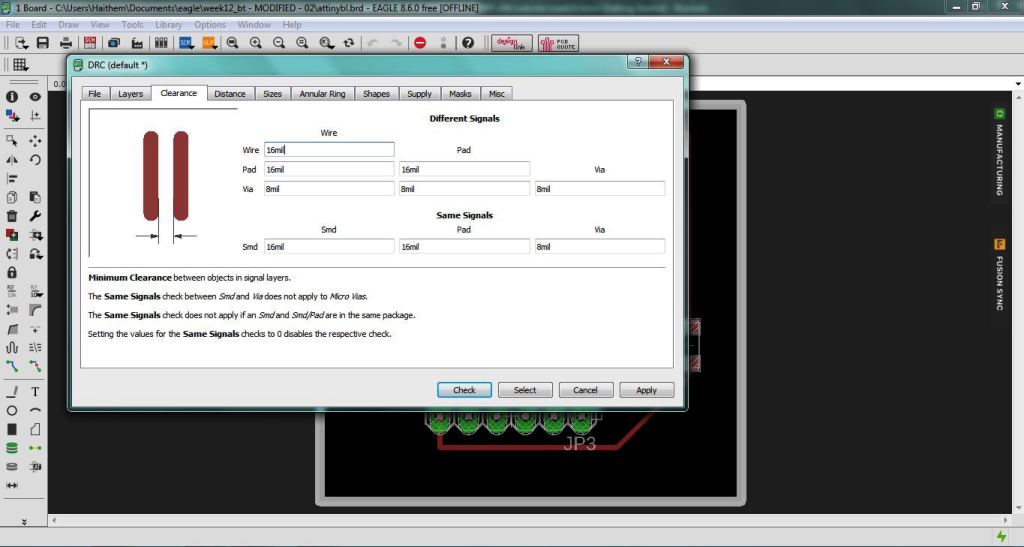Open Help with the question mark icon
The width and height of the screenshot is (1024, 547).
[x=468, y=43]
